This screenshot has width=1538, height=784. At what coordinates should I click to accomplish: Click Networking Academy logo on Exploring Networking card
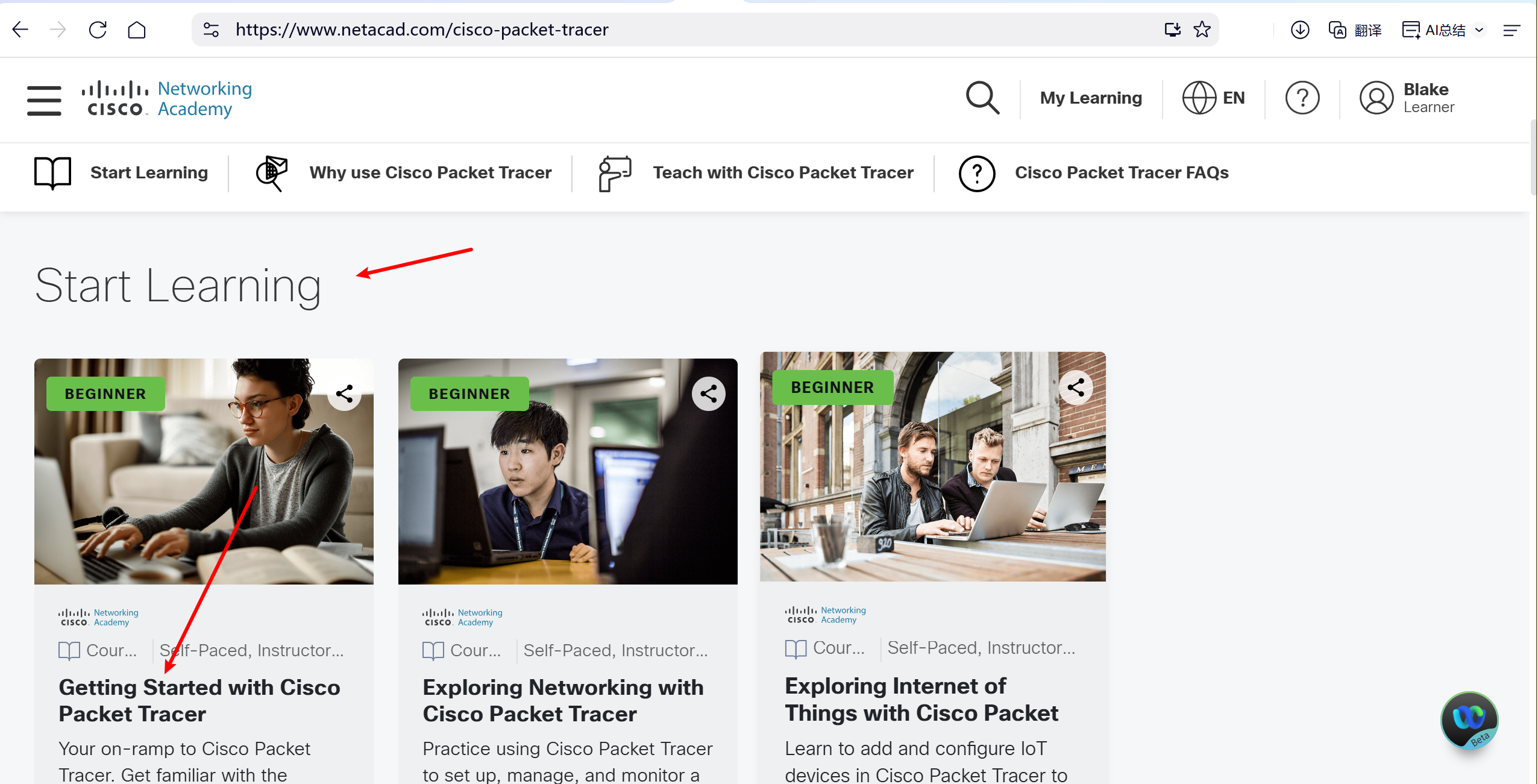462,617
